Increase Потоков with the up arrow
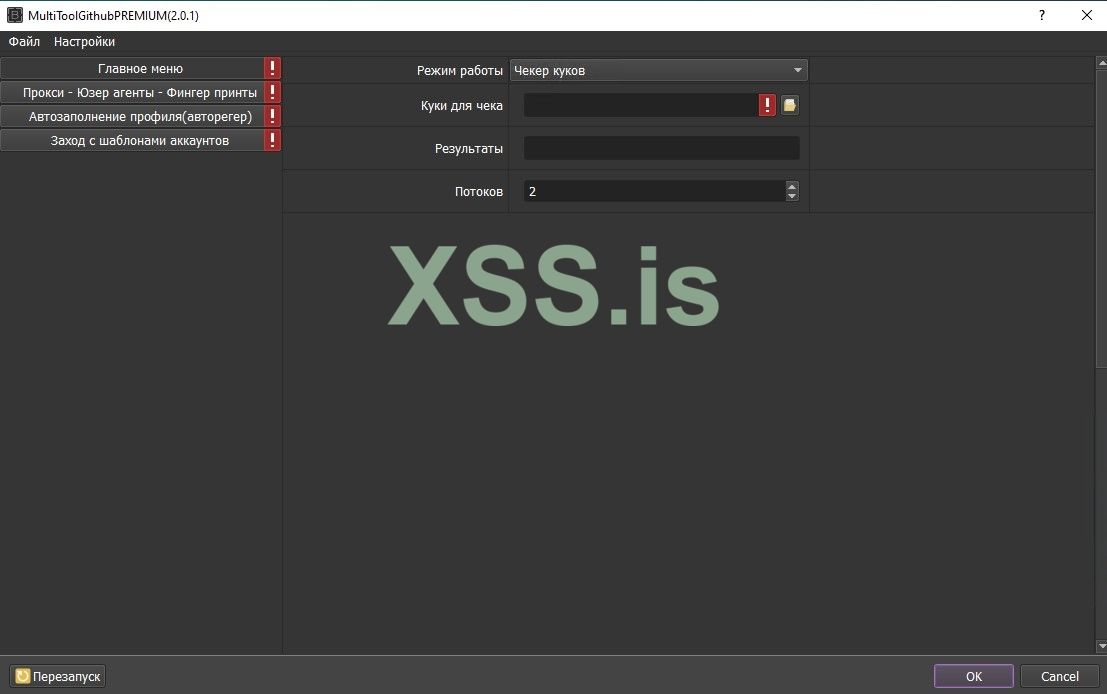This screenshot has width=1107, height=694. click(792, 186)
